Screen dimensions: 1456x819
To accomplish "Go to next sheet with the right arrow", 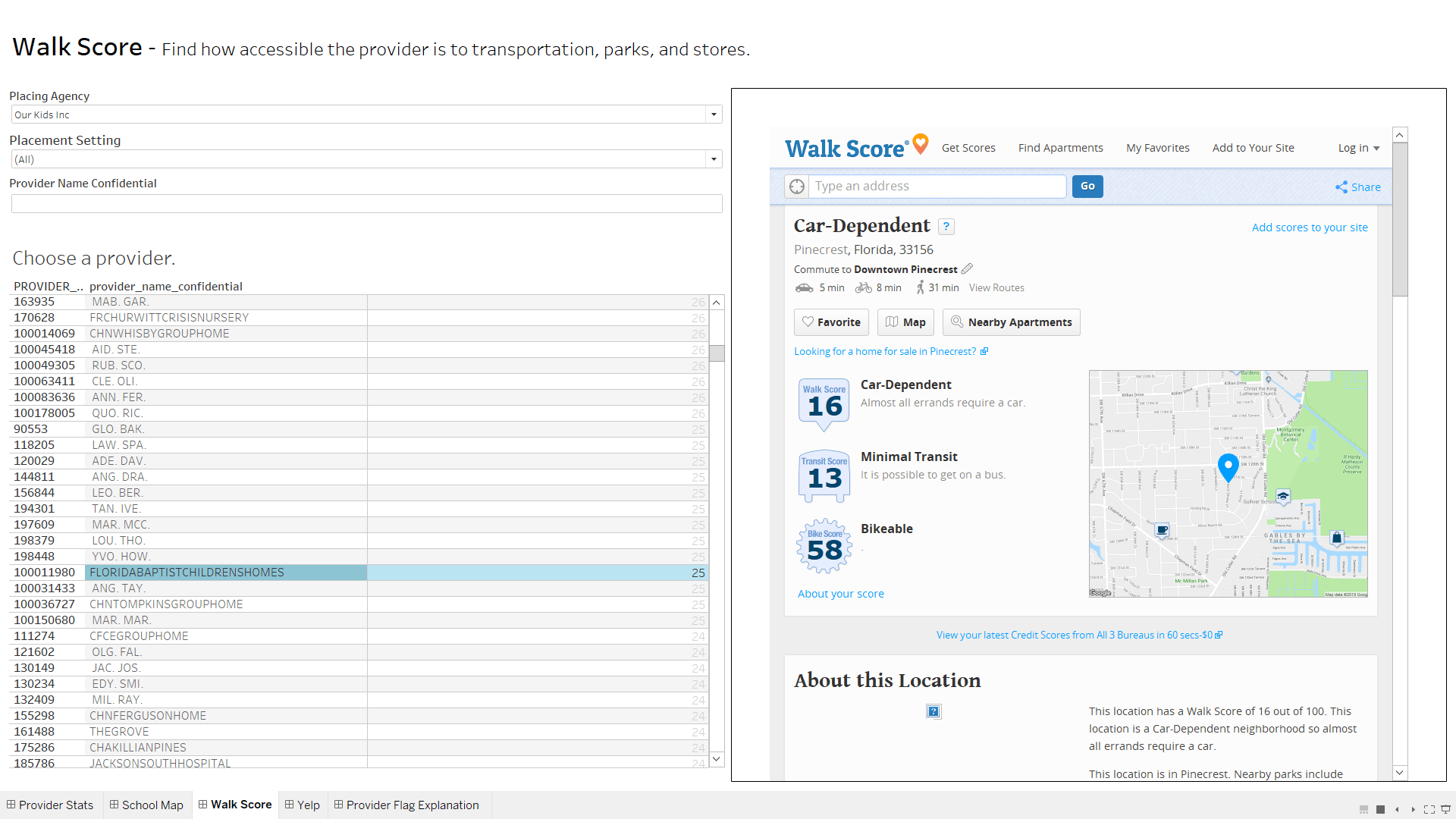I will (1414, 809).
